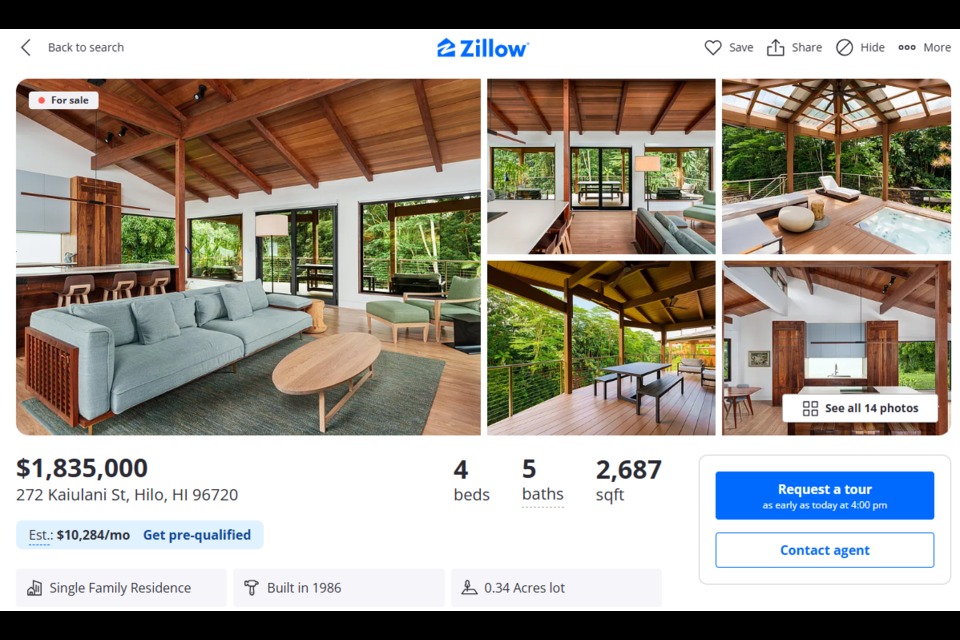Click the Share upload icon
Viewport: 960px width, 640px height.
[775, 48]
